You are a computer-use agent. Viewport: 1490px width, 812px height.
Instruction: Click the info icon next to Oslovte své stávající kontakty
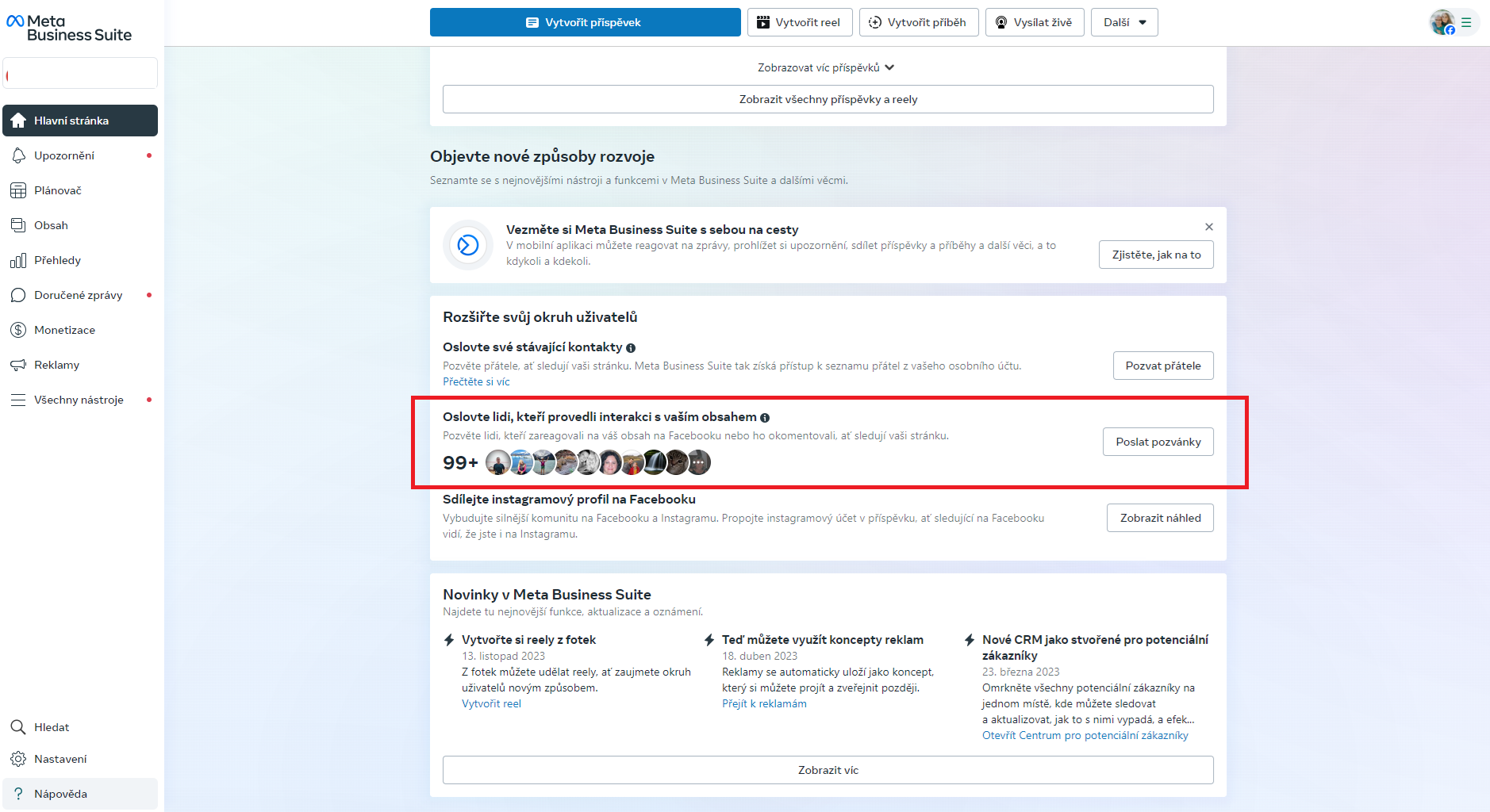coord(631,348)
